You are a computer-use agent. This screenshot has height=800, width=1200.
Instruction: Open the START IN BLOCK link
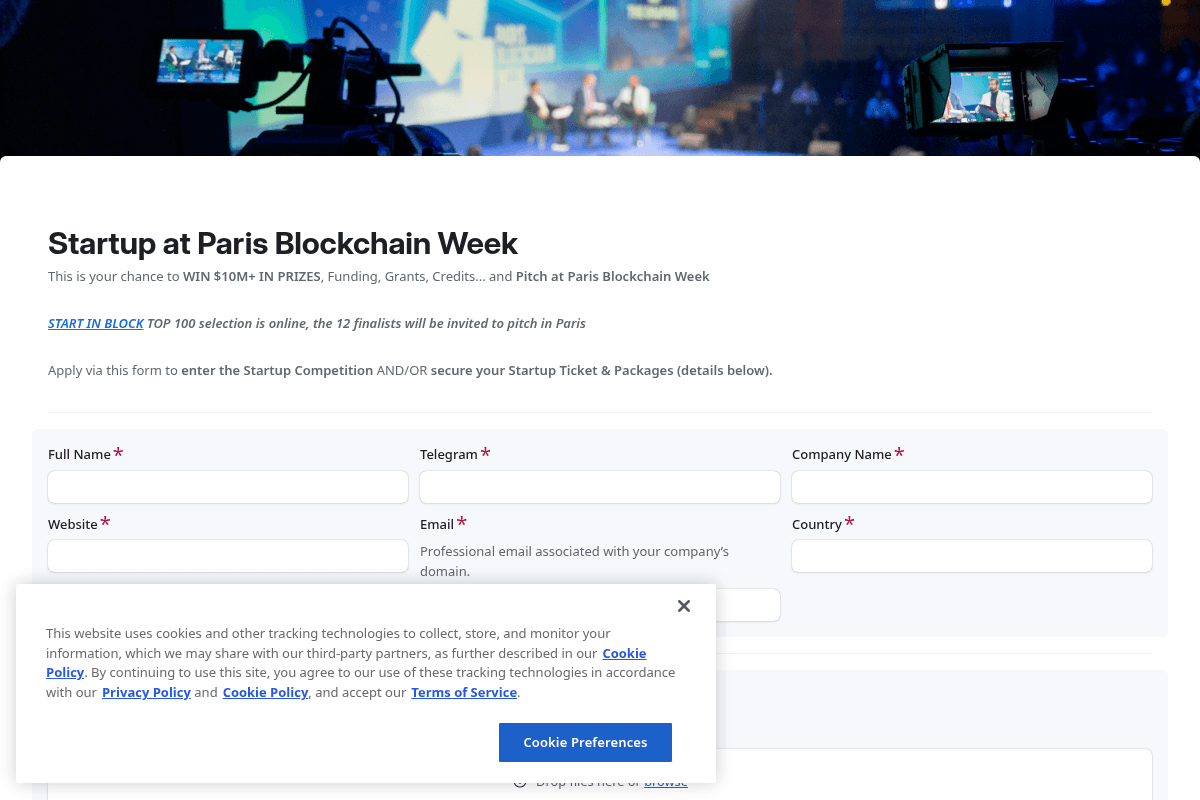pos(95,323)
